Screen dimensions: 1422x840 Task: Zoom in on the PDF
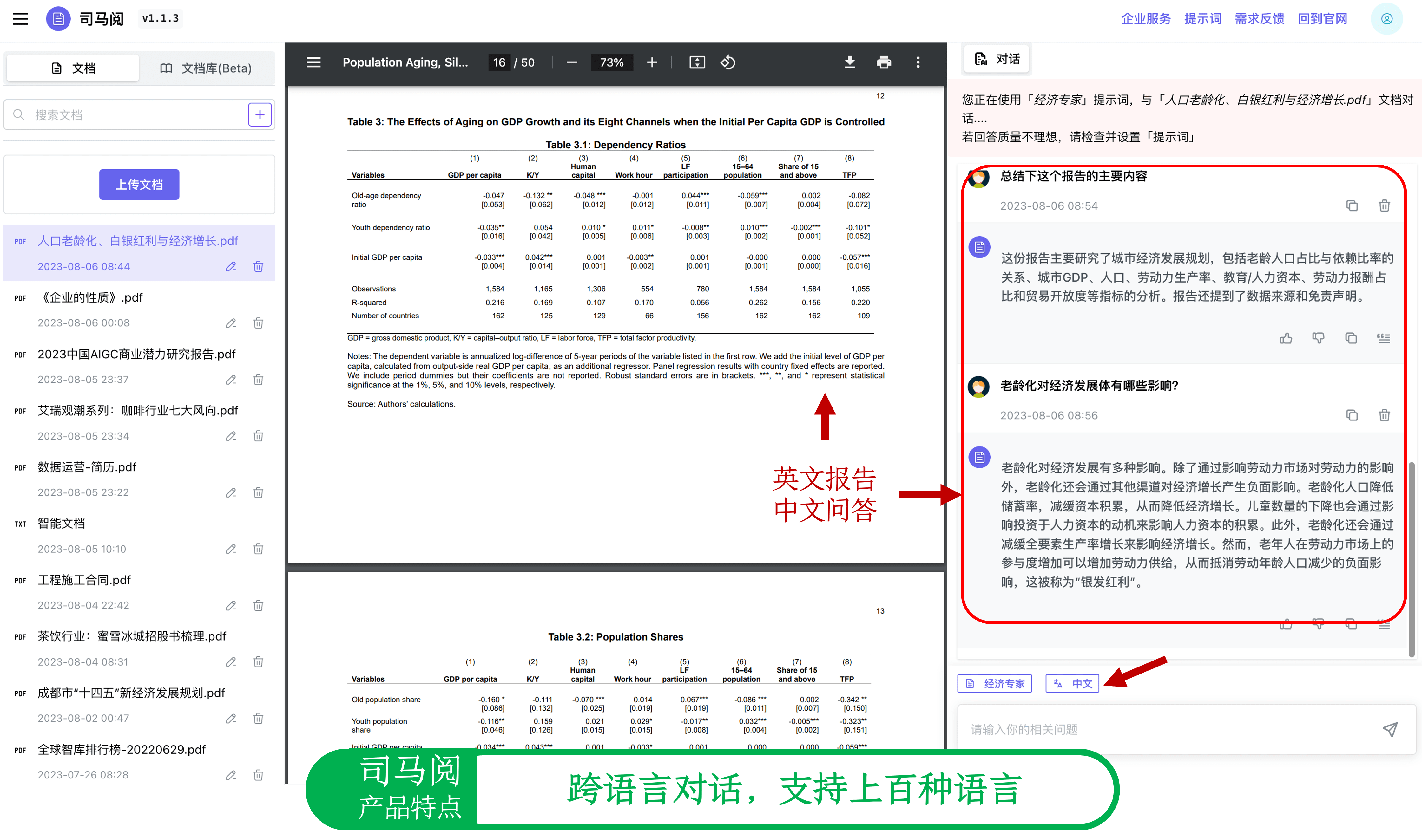coord(652,62)
